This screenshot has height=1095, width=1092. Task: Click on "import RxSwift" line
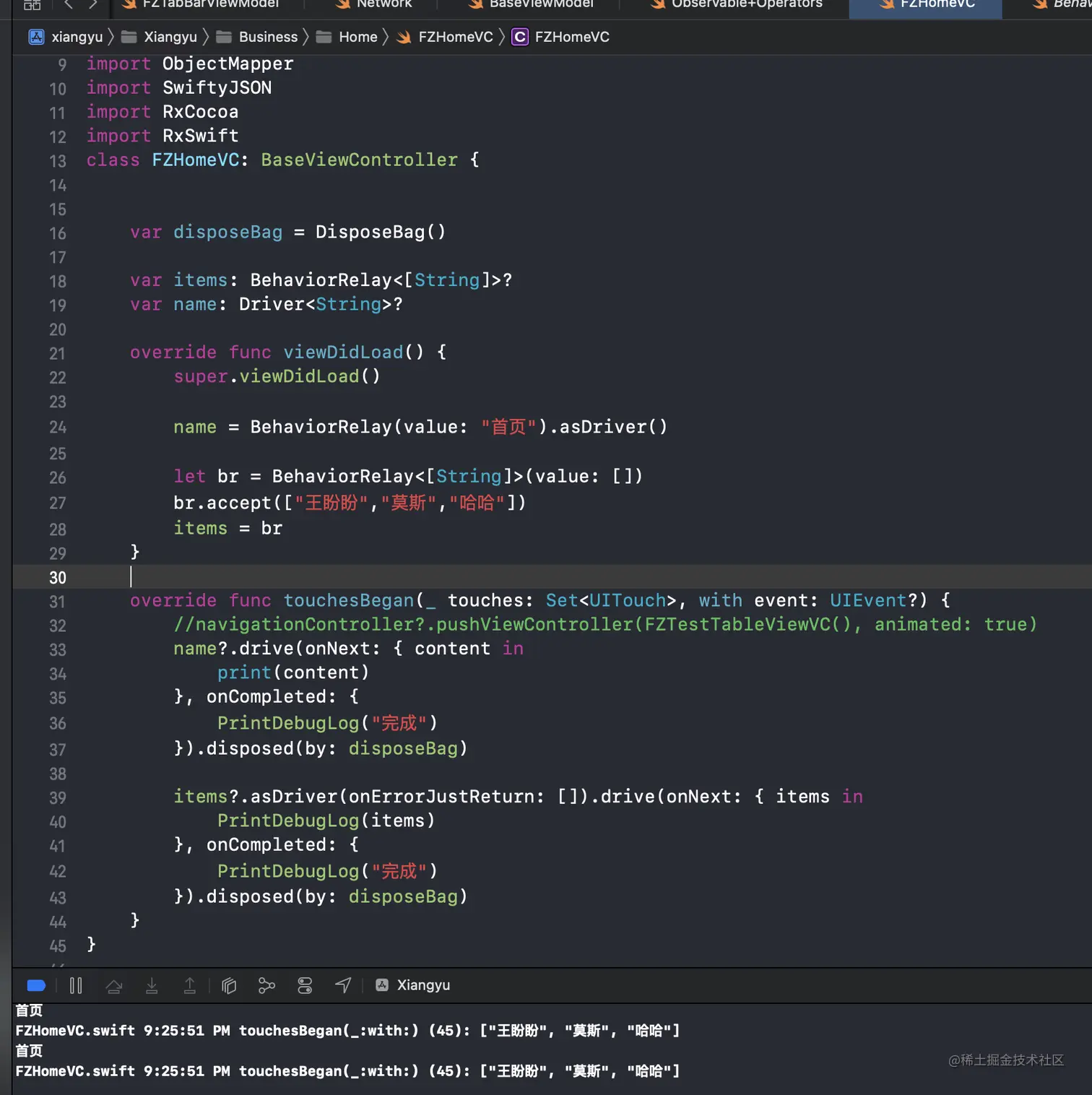[162, 136]
